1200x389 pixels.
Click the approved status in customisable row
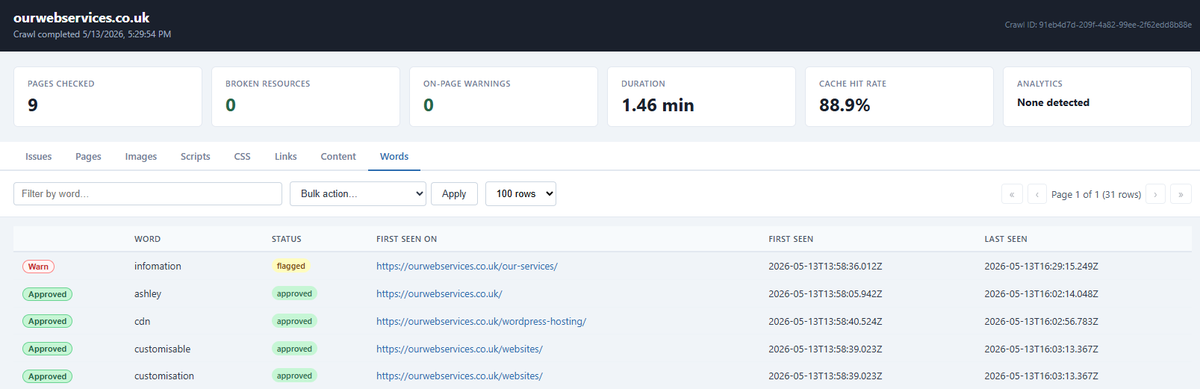pyautogui.click(x=294, y=349)
